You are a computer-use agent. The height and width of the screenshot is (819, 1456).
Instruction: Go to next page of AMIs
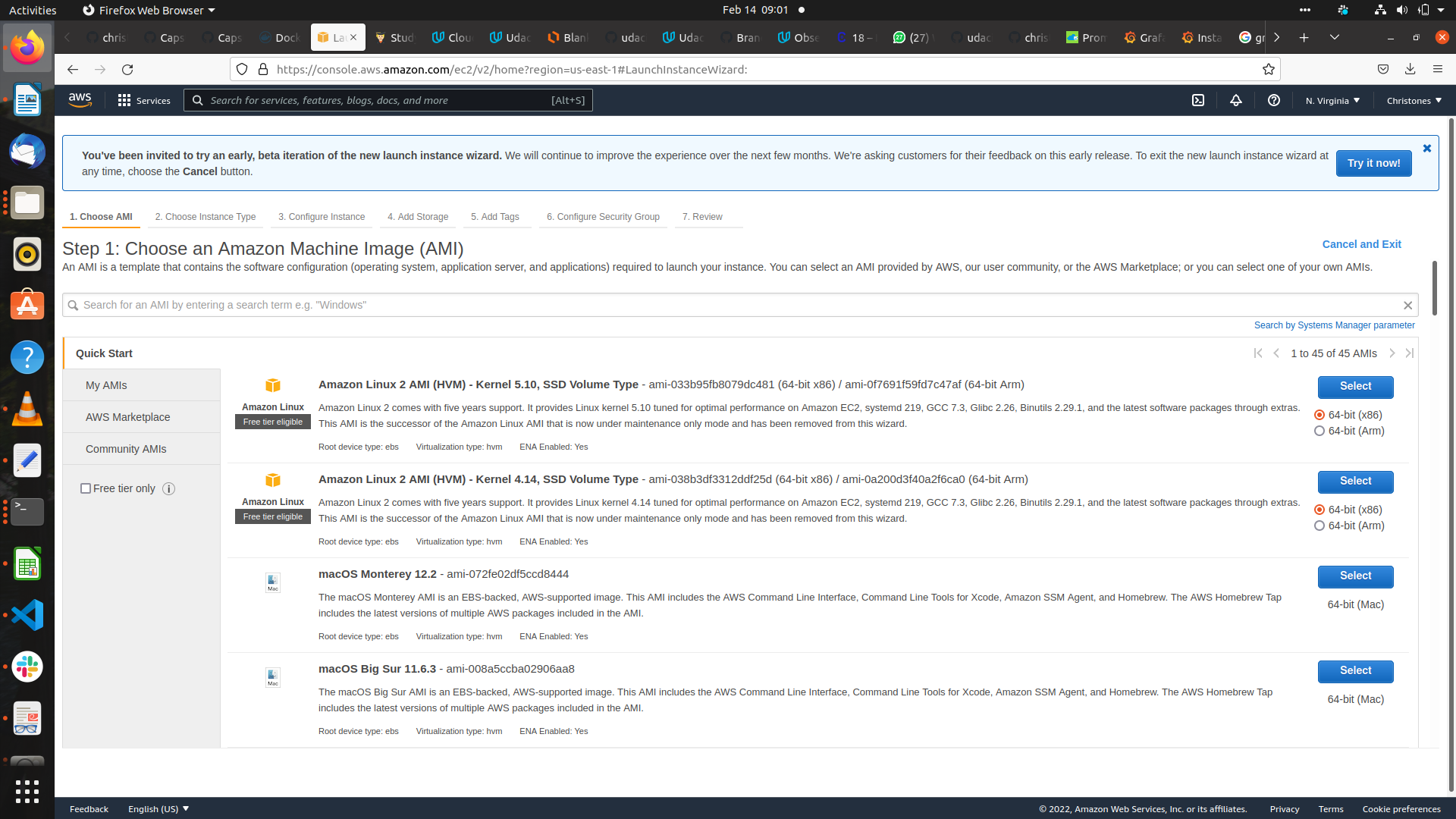pyautogui.click(x=1392, y=353)
